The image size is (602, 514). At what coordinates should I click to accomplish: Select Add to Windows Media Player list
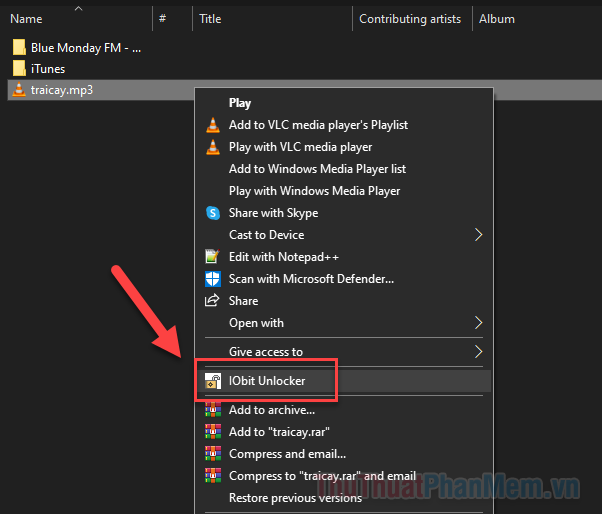344,169
